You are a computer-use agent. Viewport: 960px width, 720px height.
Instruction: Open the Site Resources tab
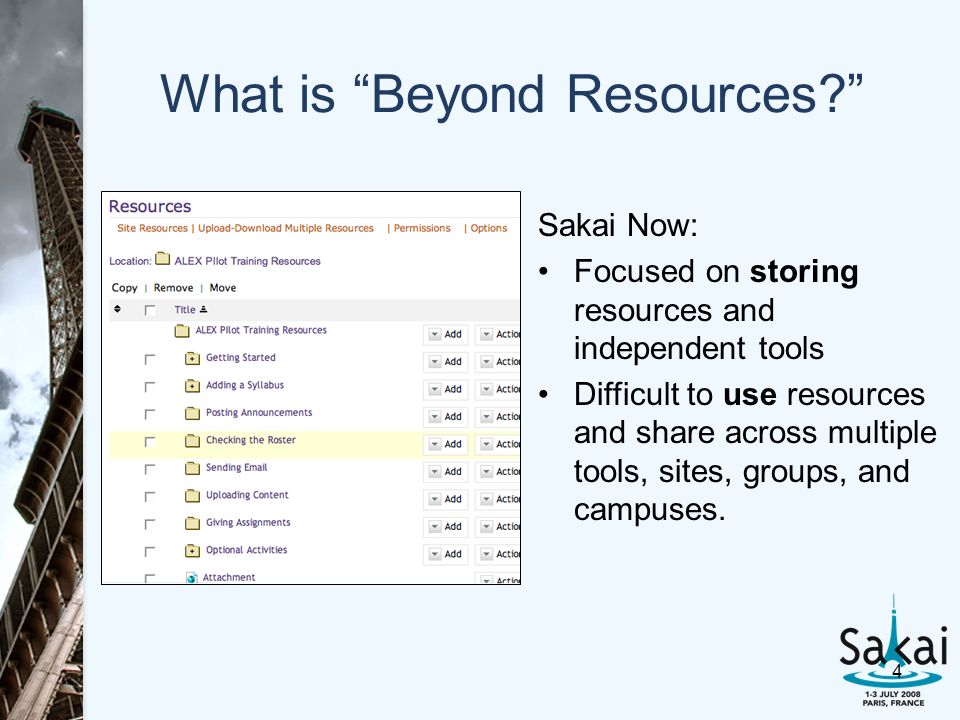click(x=152, y=228)
